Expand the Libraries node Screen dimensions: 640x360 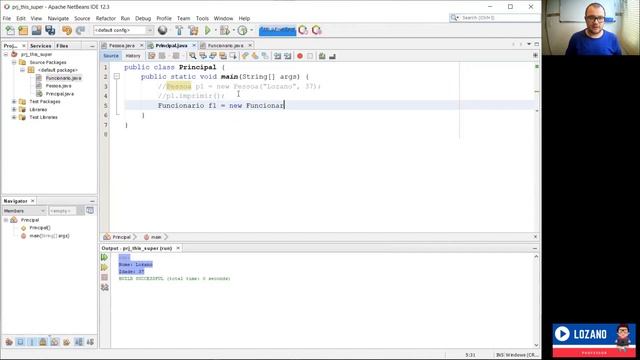click(14, 109)
